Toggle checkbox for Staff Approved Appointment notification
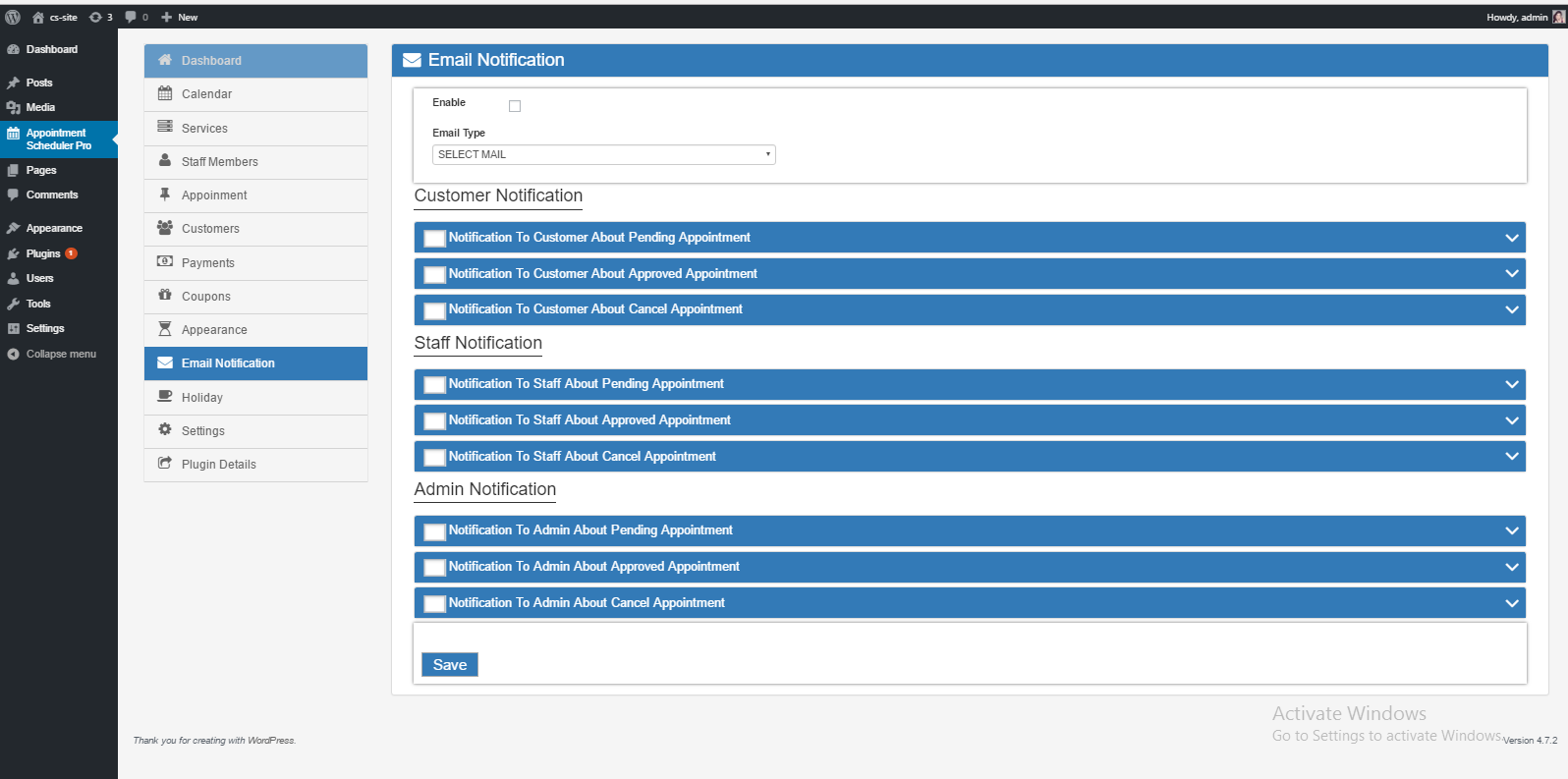The image size is (1568, 779). (434, 421)
